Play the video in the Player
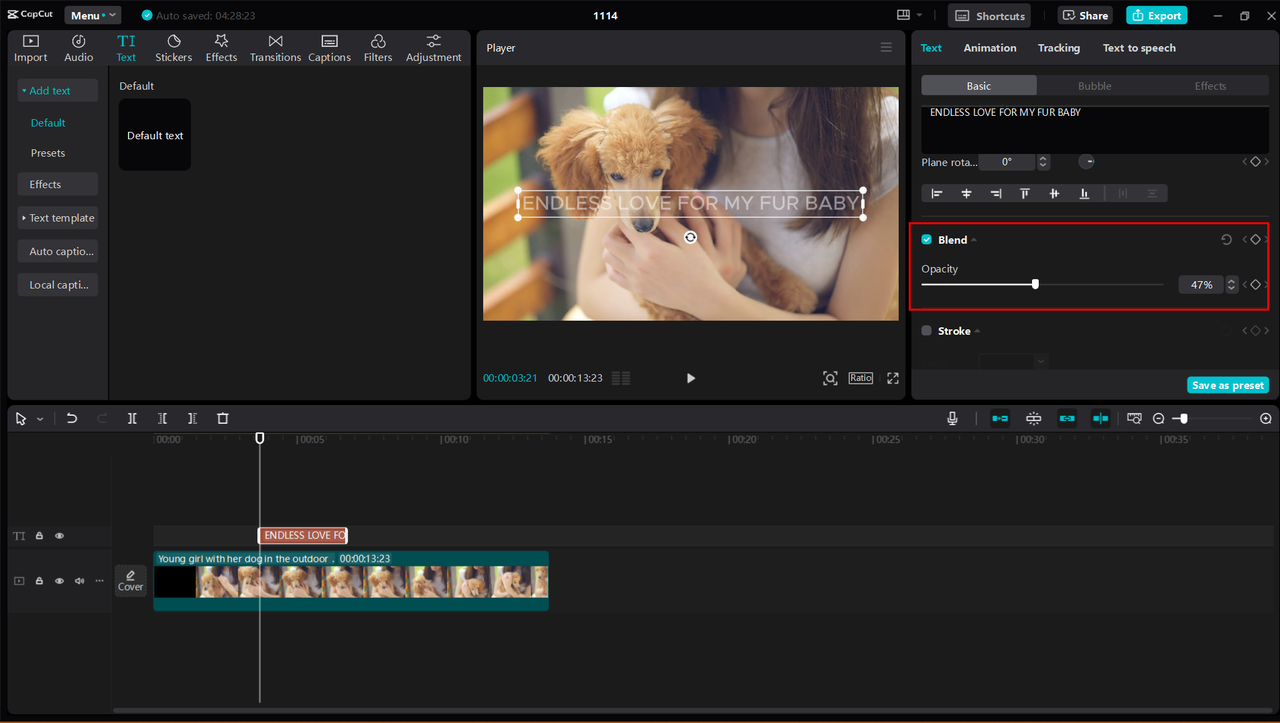The height and width of the screenshot is (723, 1280). [690, 378]
